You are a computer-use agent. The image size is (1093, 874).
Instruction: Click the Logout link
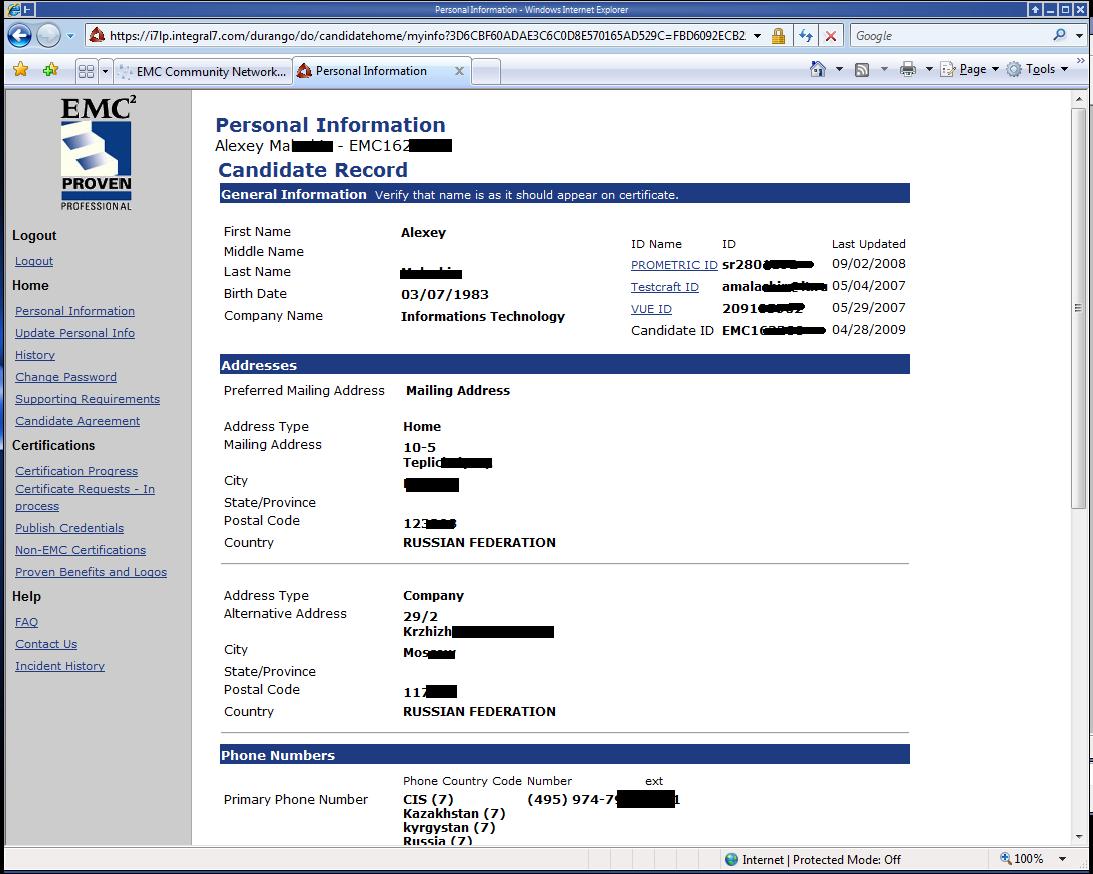34,261
